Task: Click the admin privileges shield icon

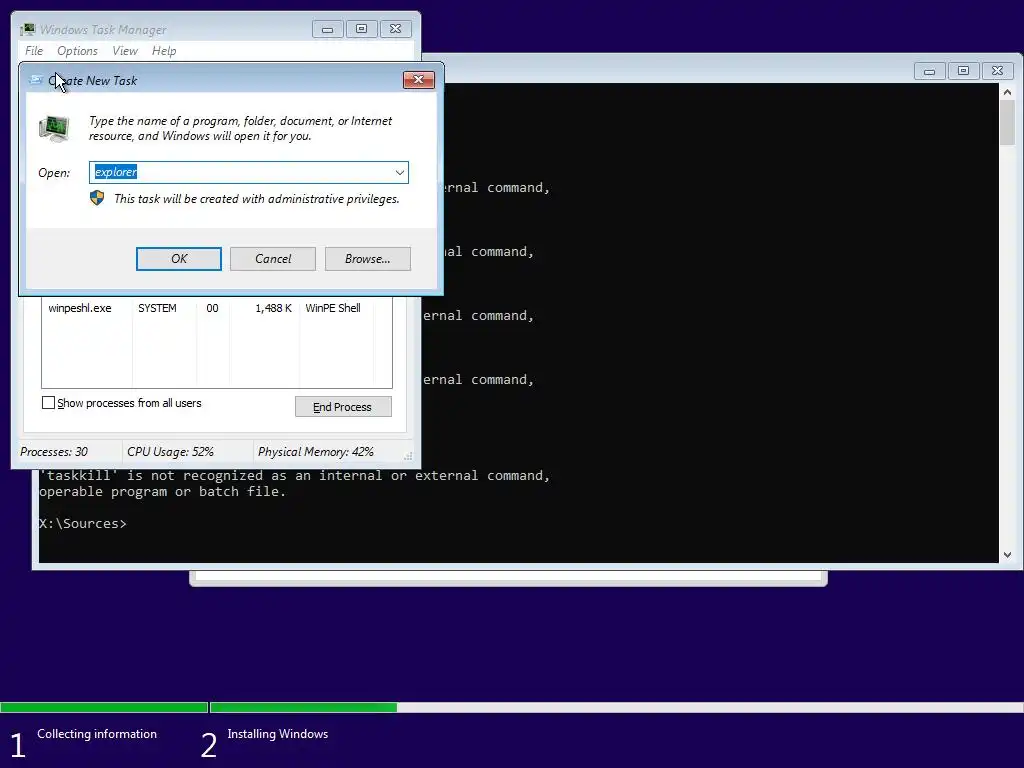Action: click(97, 198)
